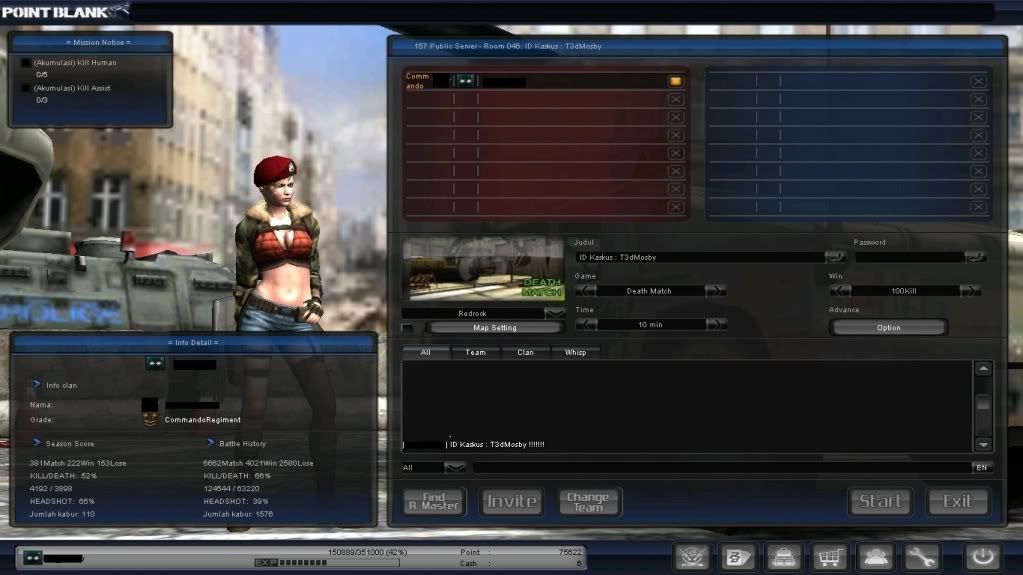
Task: Click the Exit button
Action: tap(957, 501)
